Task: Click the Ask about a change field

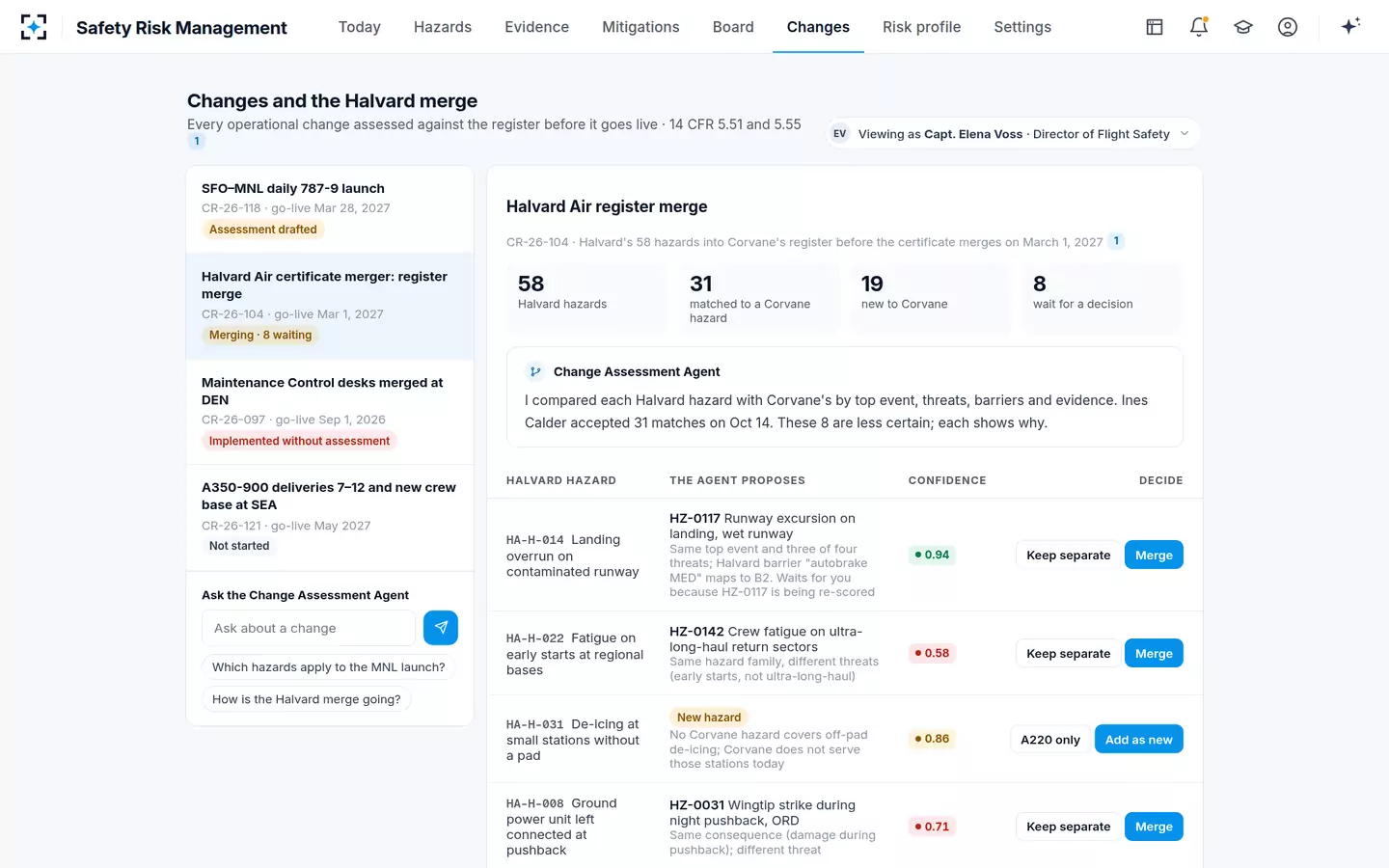Action: 309,628
